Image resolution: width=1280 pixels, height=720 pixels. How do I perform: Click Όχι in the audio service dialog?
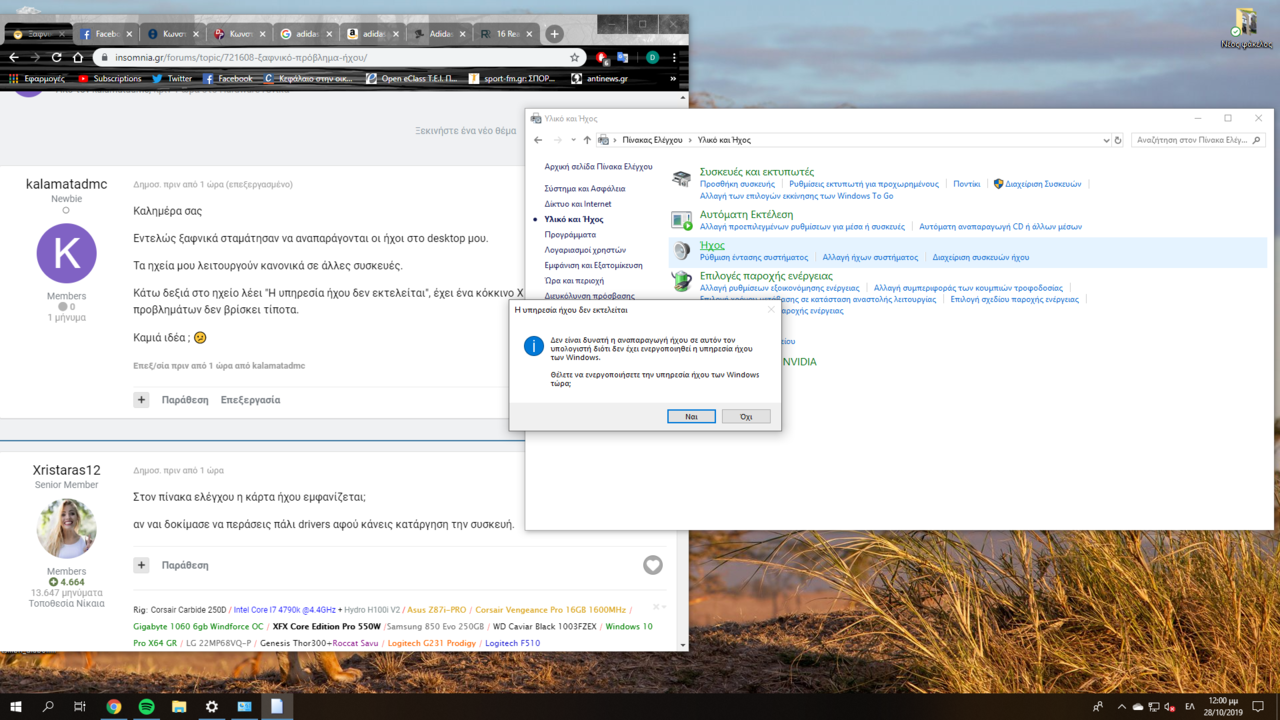click(x=746, y=416)
